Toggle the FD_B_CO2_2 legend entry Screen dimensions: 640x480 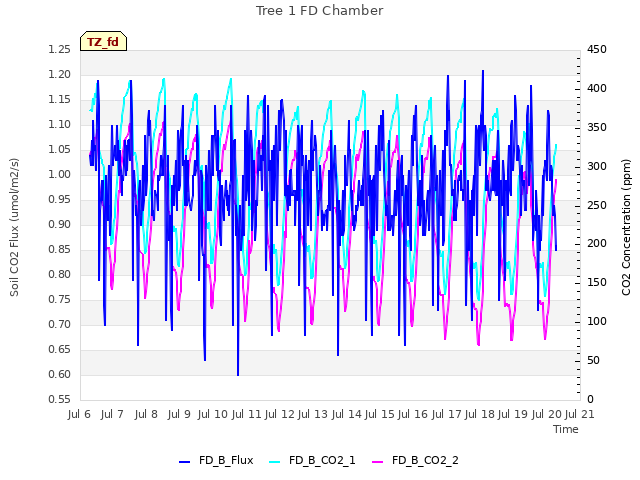click(x=415, y=460)
